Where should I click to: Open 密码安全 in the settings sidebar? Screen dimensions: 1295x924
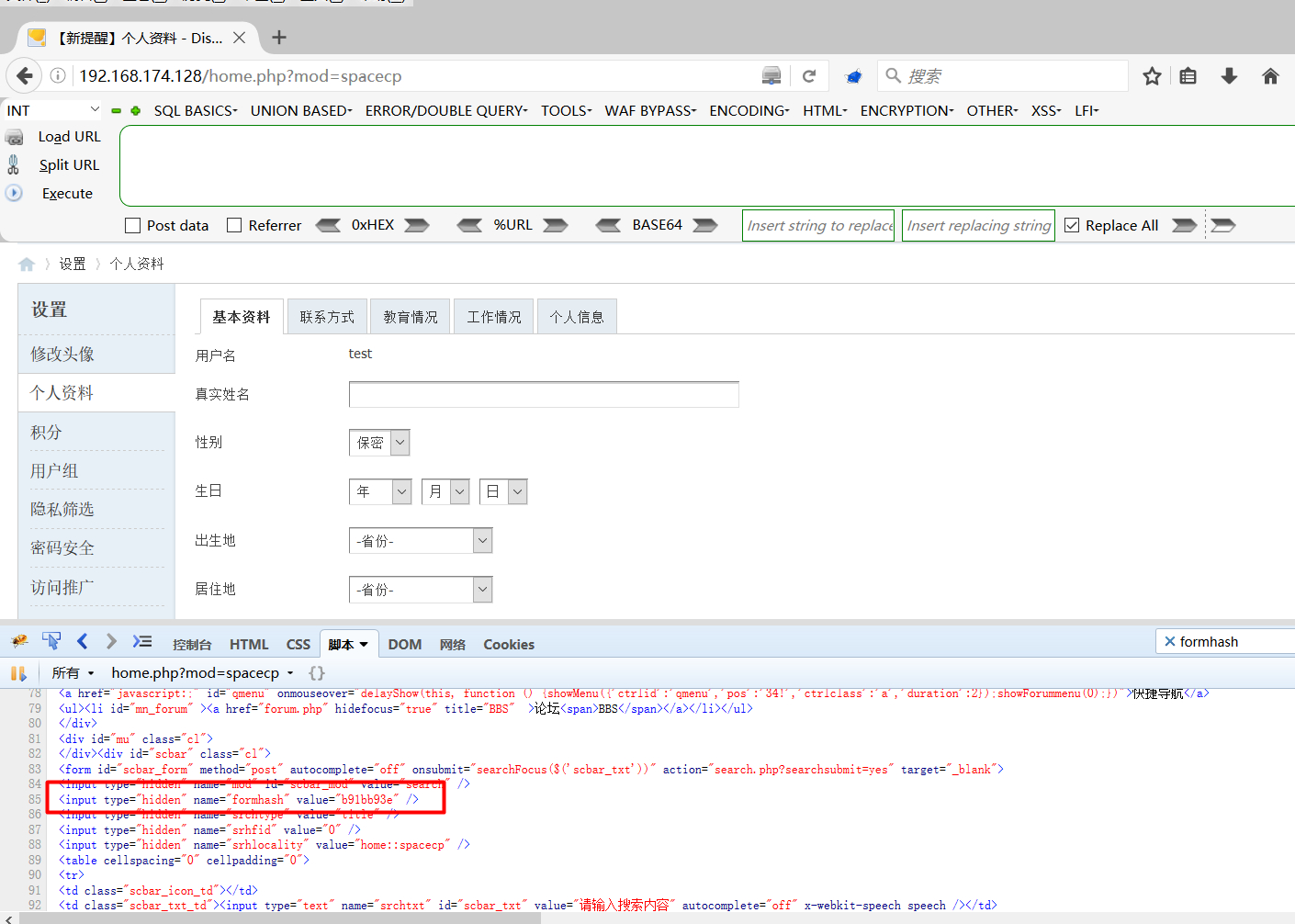[x=62, y=548]
